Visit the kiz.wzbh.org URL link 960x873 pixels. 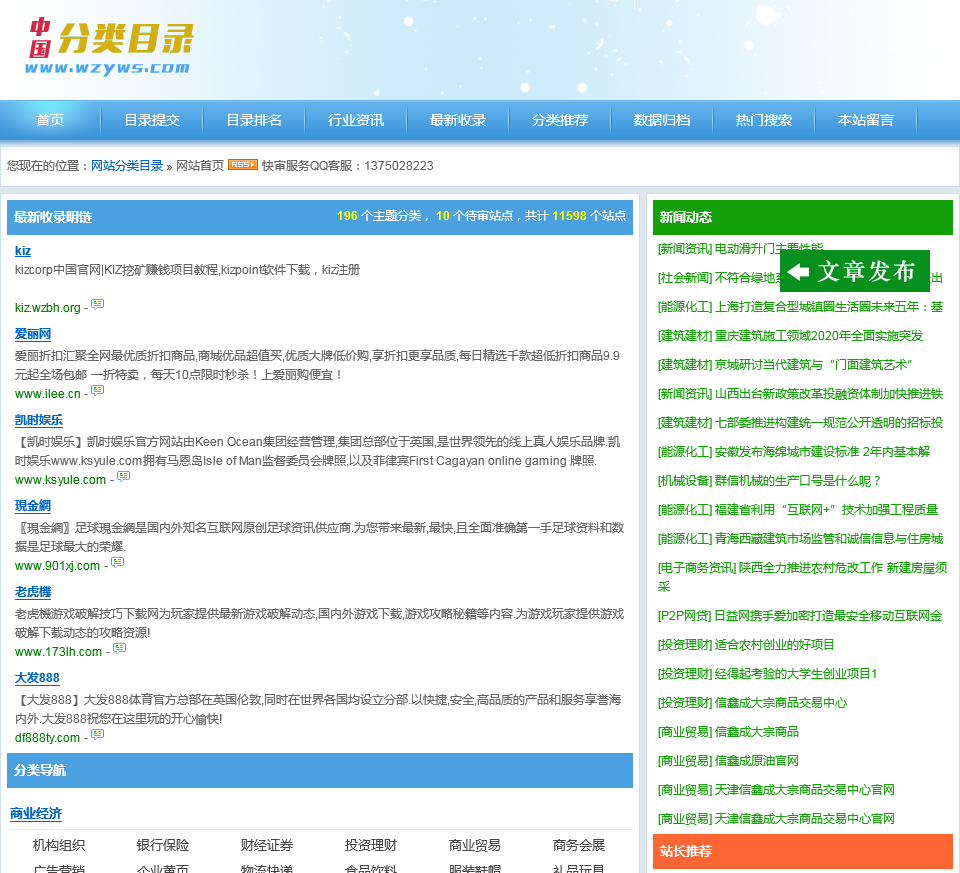[48, 307]
